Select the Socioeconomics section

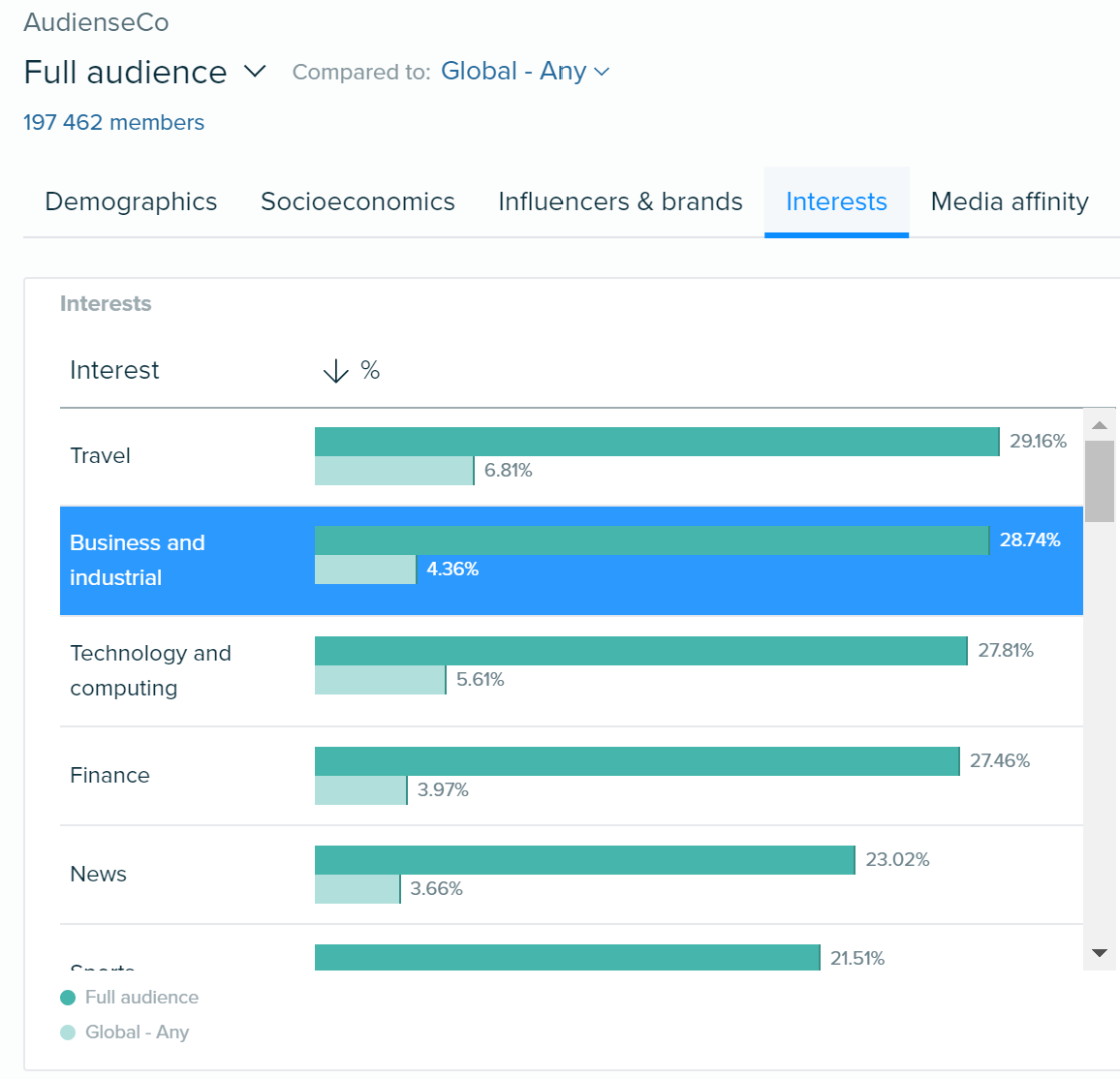(x=358, y=201)
